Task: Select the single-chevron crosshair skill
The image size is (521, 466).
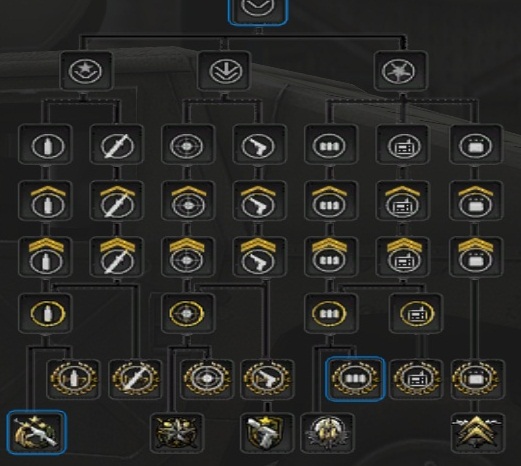Action: [x=188, y=201]
